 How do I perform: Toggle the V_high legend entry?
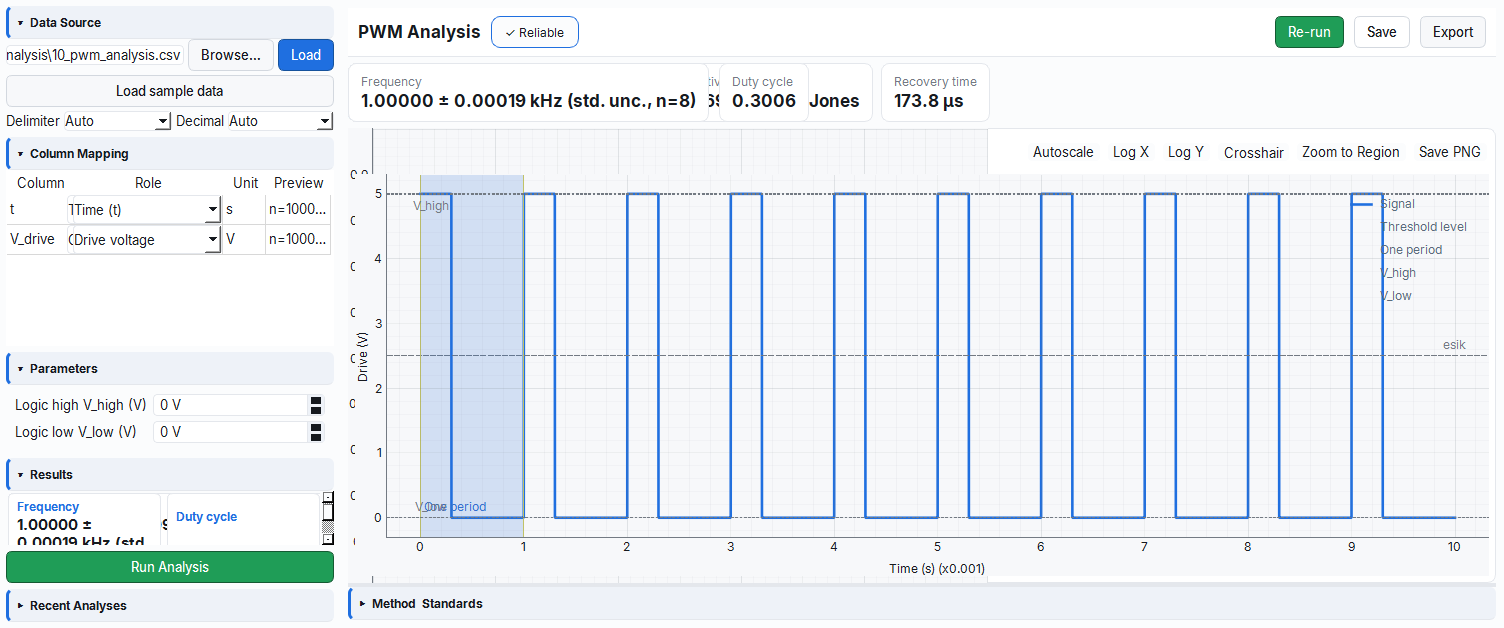click(x=1398, y=273)
